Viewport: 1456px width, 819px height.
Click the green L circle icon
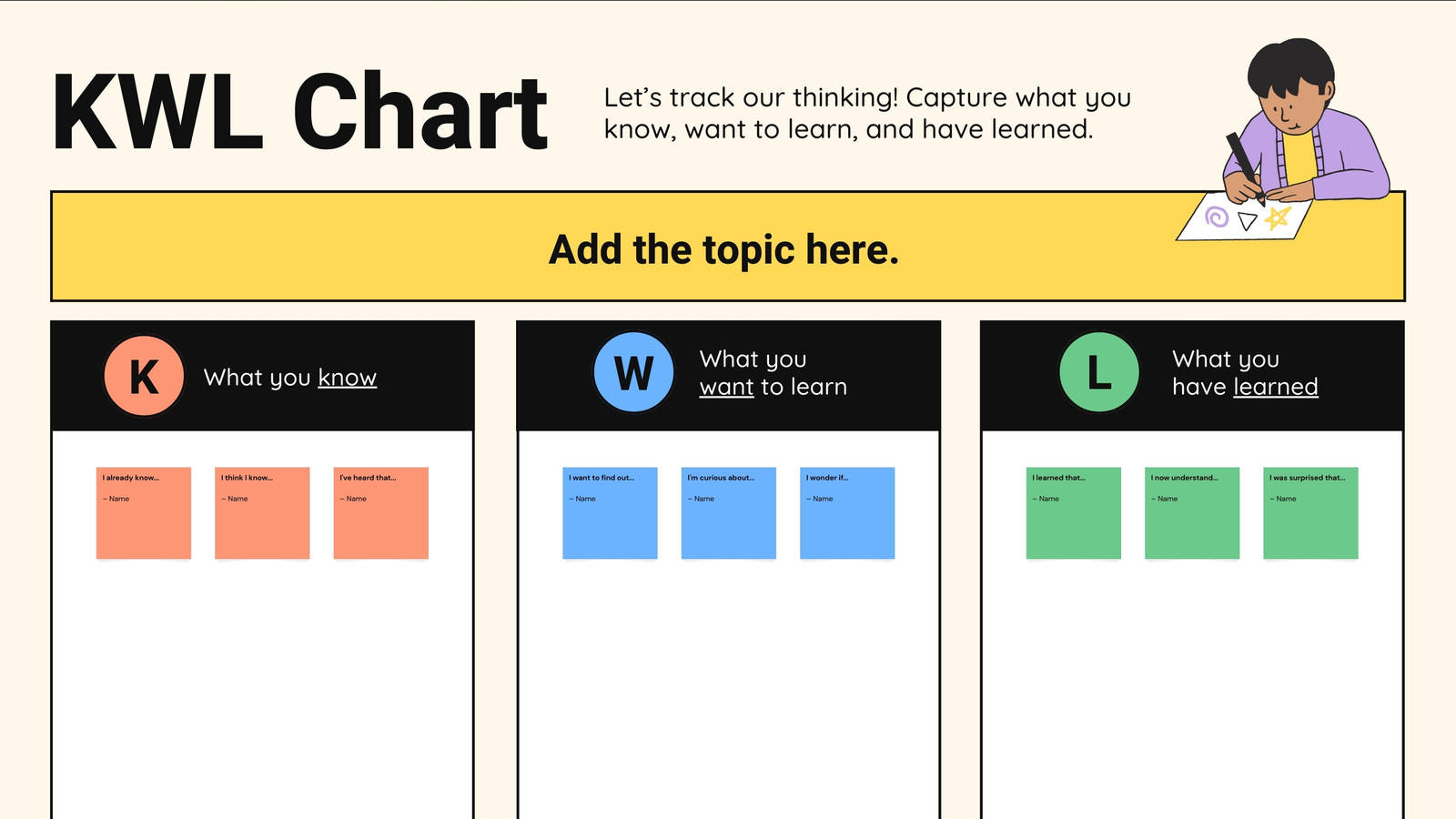click(1099, 372)
